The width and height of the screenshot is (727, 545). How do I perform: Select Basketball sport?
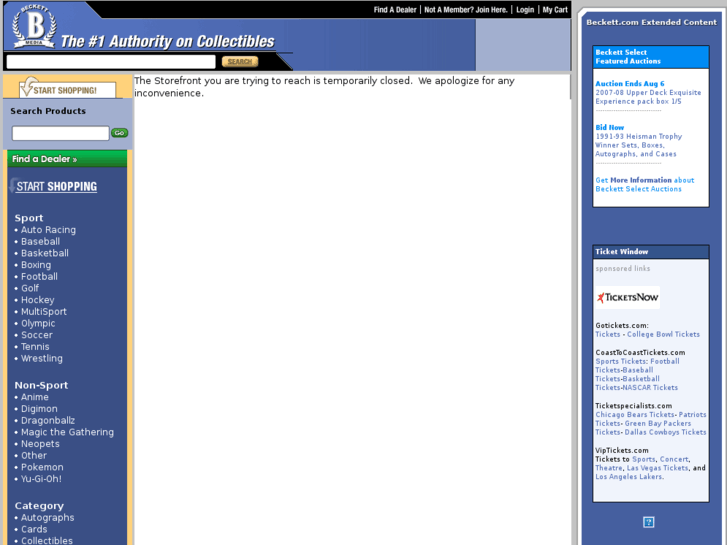click(x=45, y=253)
